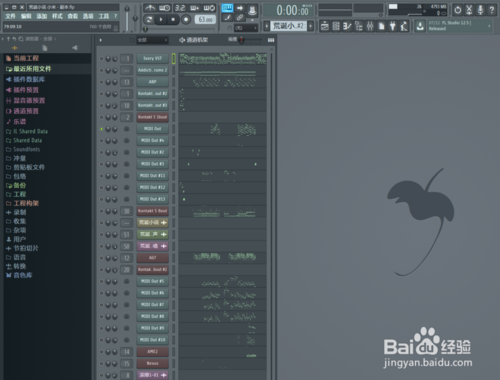The image size is (500, 380).
Task: Expand the 工程构架 folder in browser
Action: coord(26,203)
